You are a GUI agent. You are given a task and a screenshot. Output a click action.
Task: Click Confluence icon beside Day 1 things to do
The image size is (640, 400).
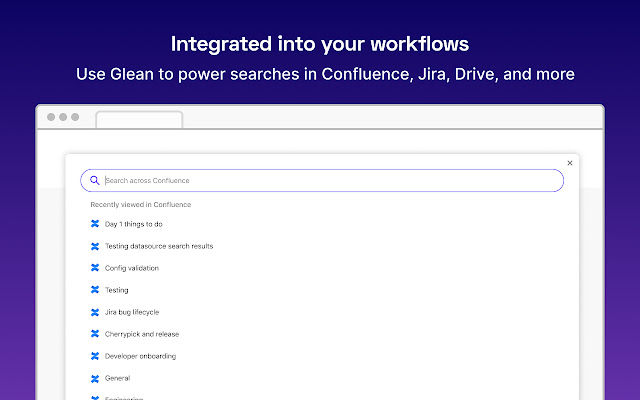95,224
